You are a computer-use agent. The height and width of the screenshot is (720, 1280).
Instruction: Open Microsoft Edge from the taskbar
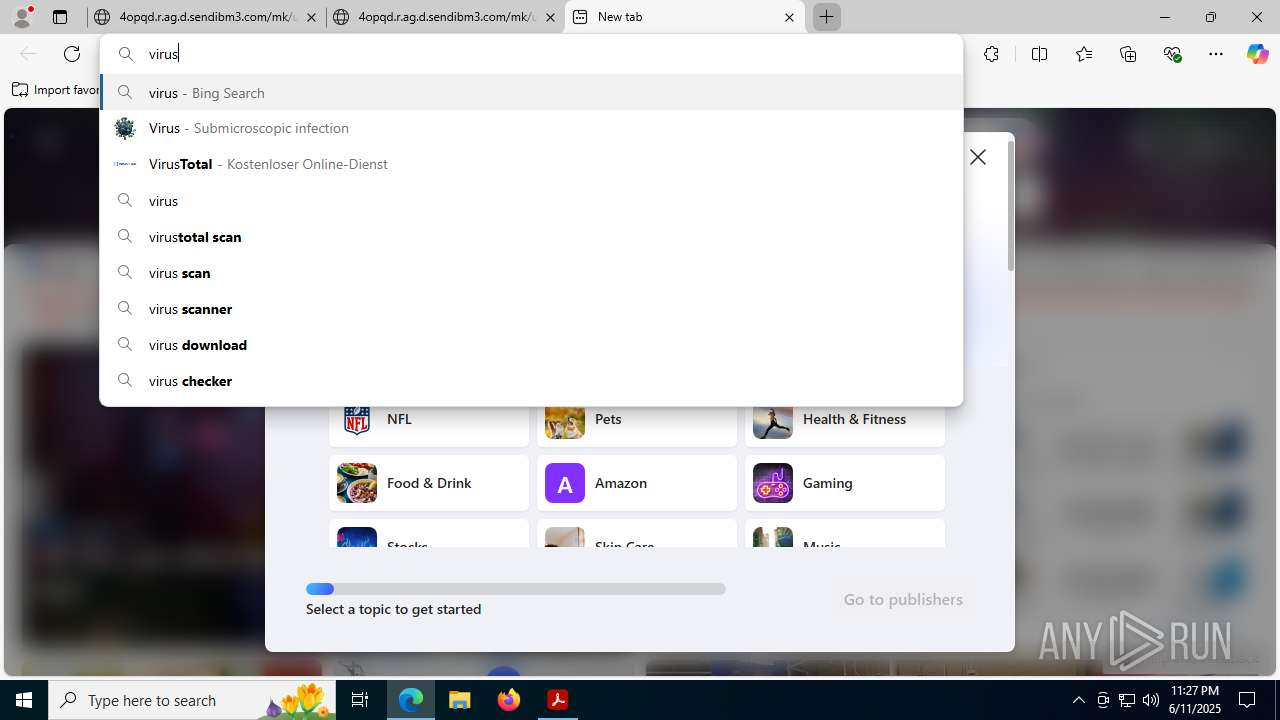click(x=411, y=700)
